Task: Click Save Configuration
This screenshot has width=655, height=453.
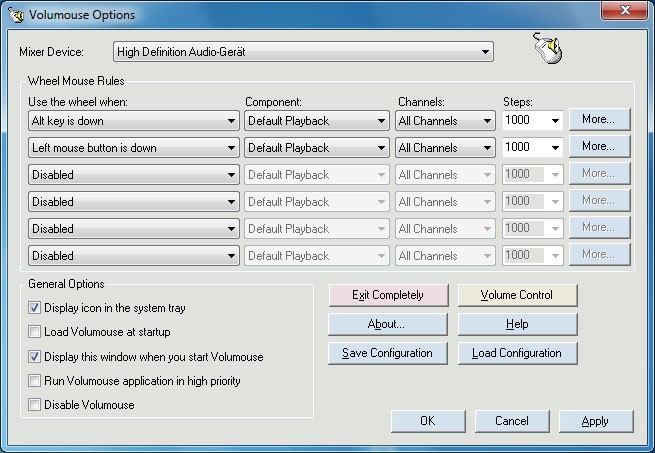Action: (x=388, y=353)
